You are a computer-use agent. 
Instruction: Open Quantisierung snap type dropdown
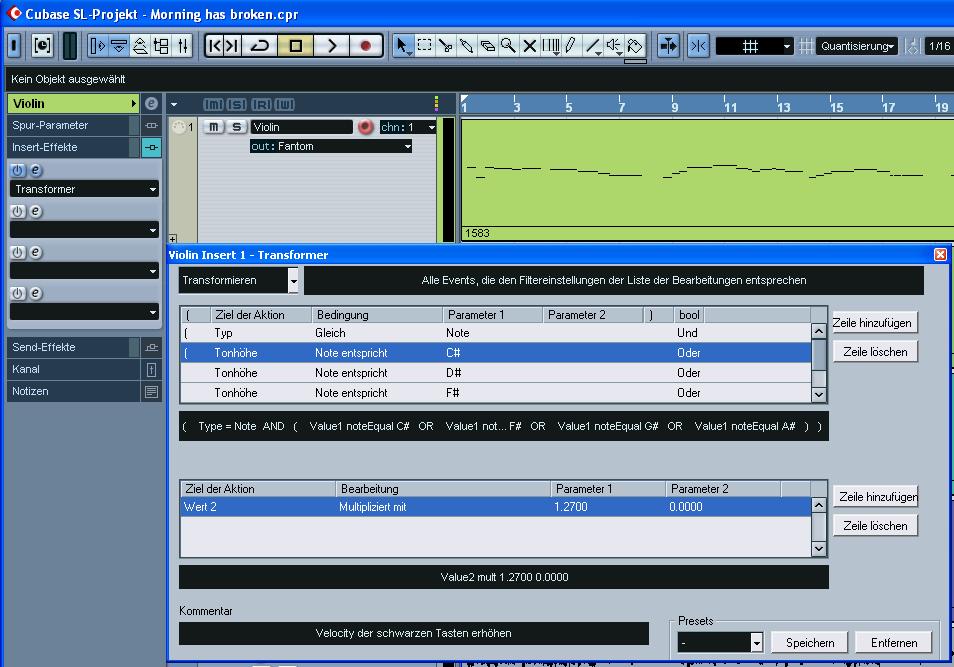(x=858, y=46)
